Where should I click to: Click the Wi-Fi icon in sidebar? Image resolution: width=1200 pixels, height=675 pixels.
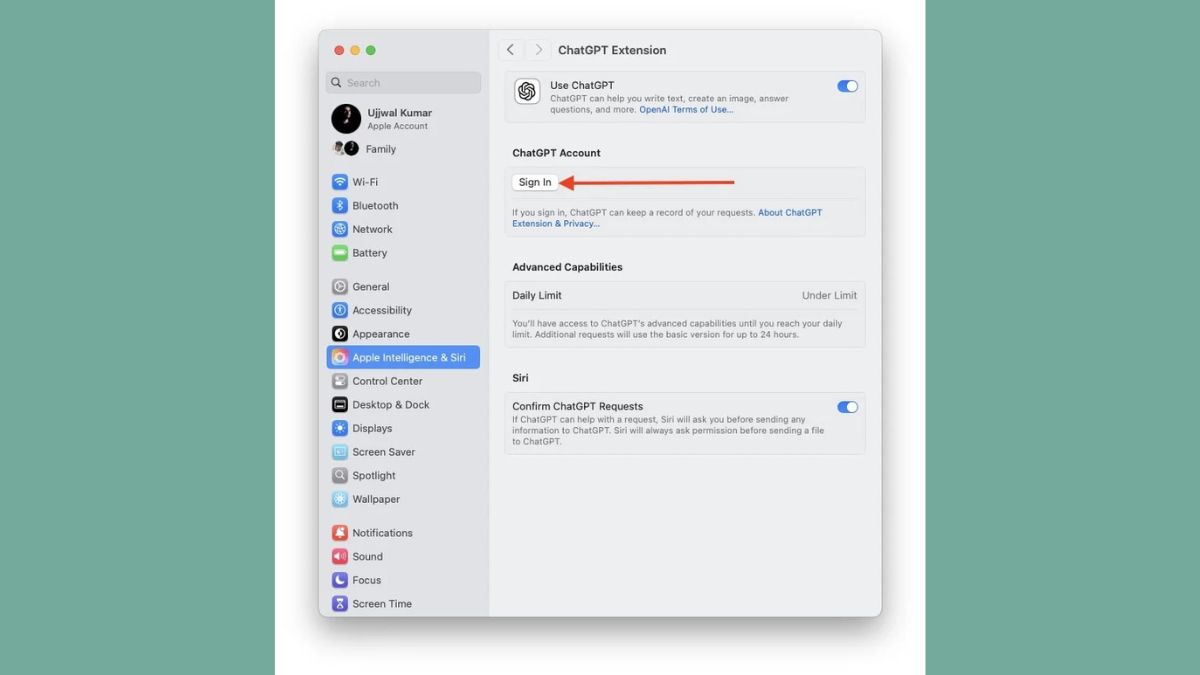click(x=340, y=182)
